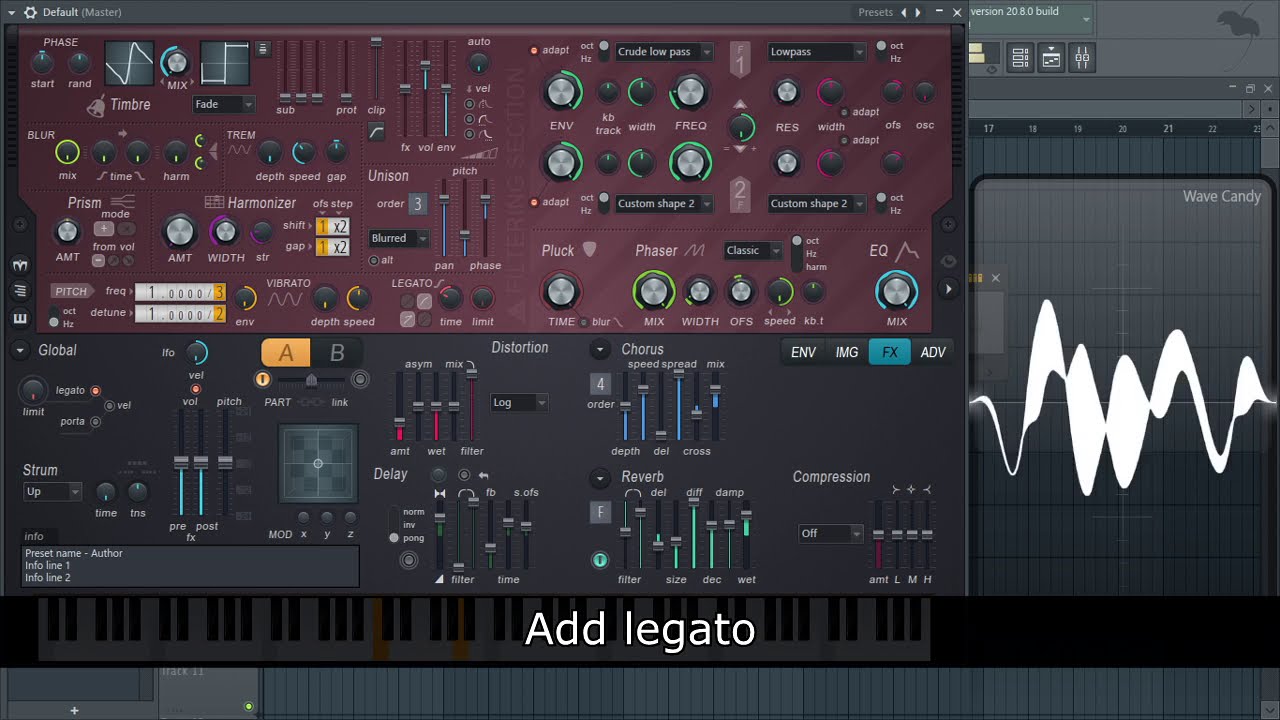Click the clip slider
Viewport: 1280px width, 720px height.
[376, 68]
